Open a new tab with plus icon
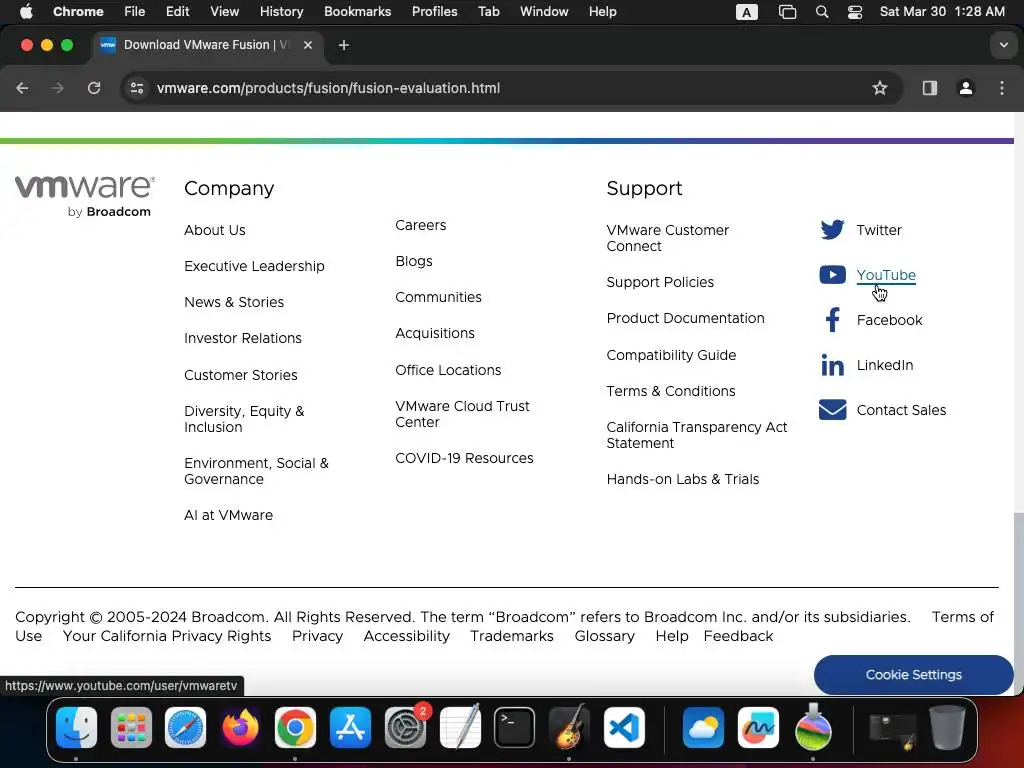This screenshot has width=1024, height=768. click(344, 45)
